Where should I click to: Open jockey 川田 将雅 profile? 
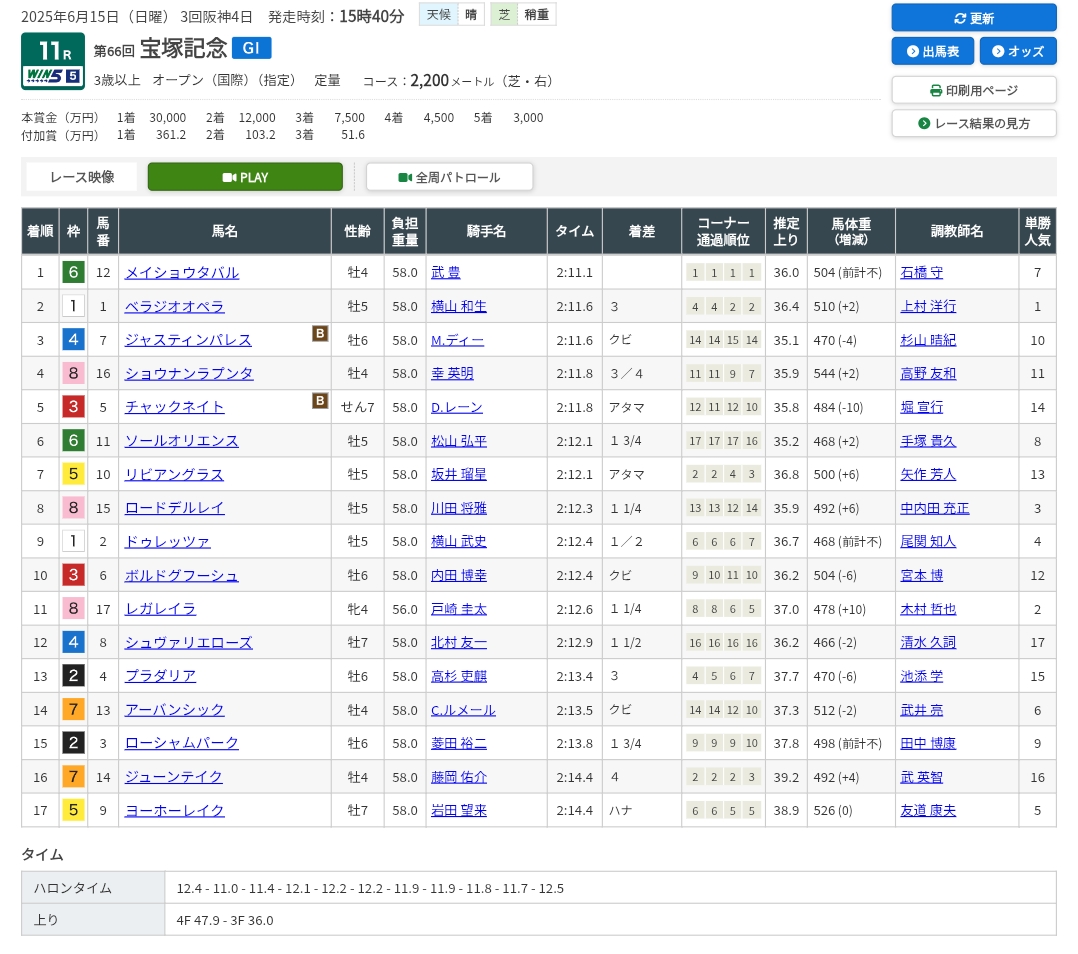coord(459,509)
